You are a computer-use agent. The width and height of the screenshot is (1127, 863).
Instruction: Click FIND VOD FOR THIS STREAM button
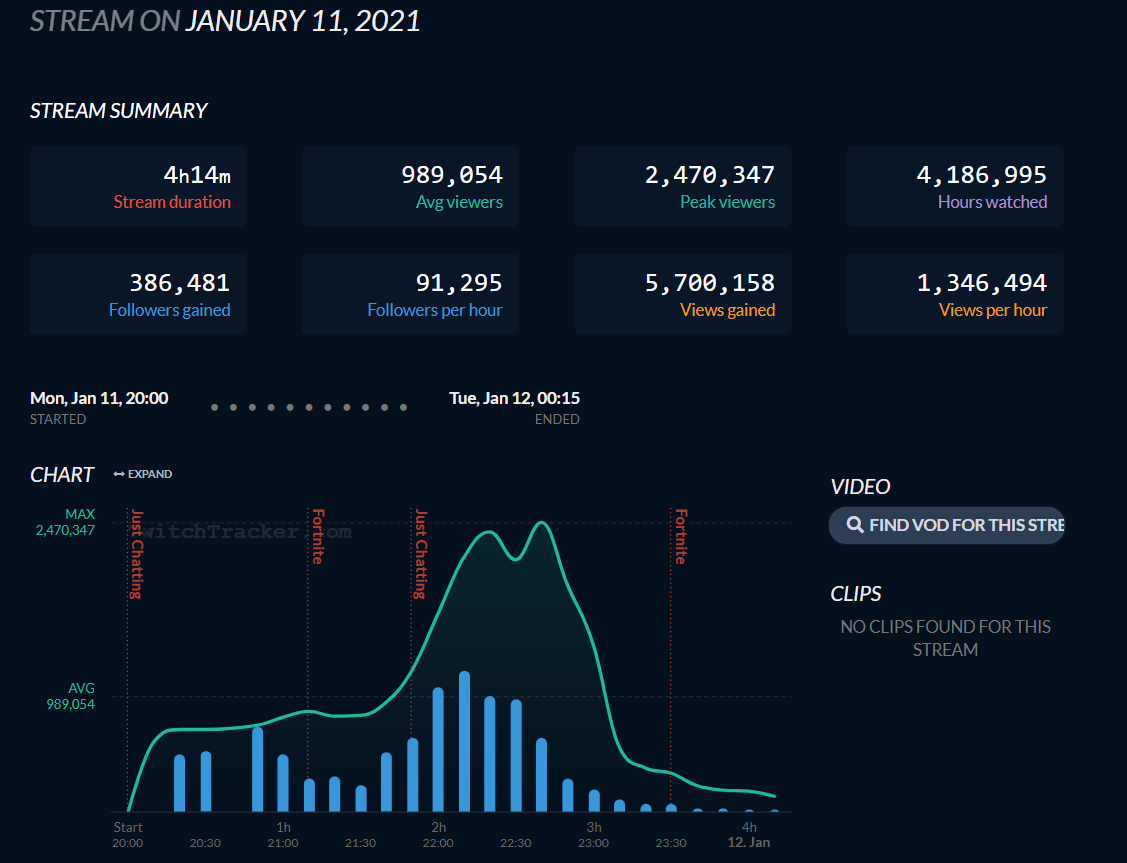(947, 525)
